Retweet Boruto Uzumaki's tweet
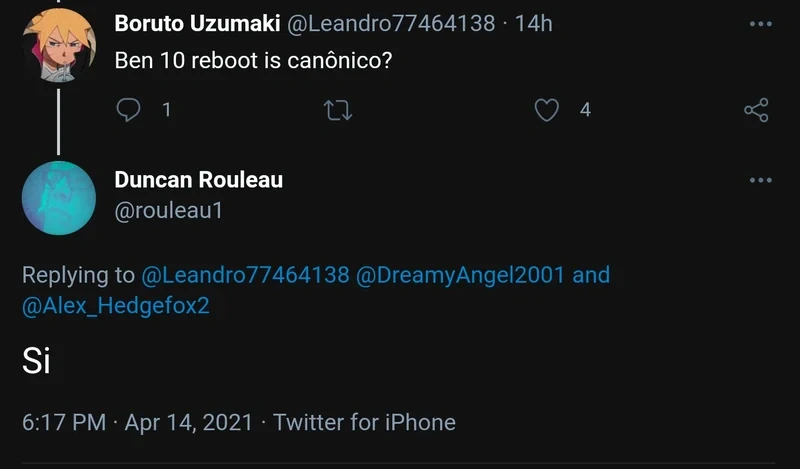Image resolution: width=800 pixels, height=469 pixels. [x=339, y=110]
